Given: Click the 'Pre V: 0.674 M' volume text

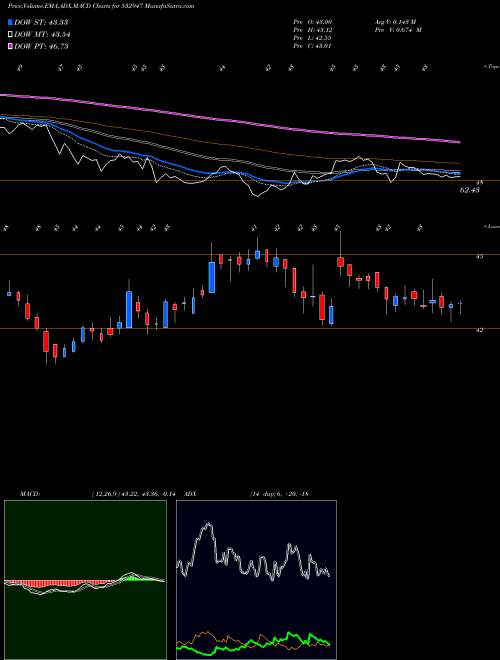Looking at the screenshot, I should (397, 30).
